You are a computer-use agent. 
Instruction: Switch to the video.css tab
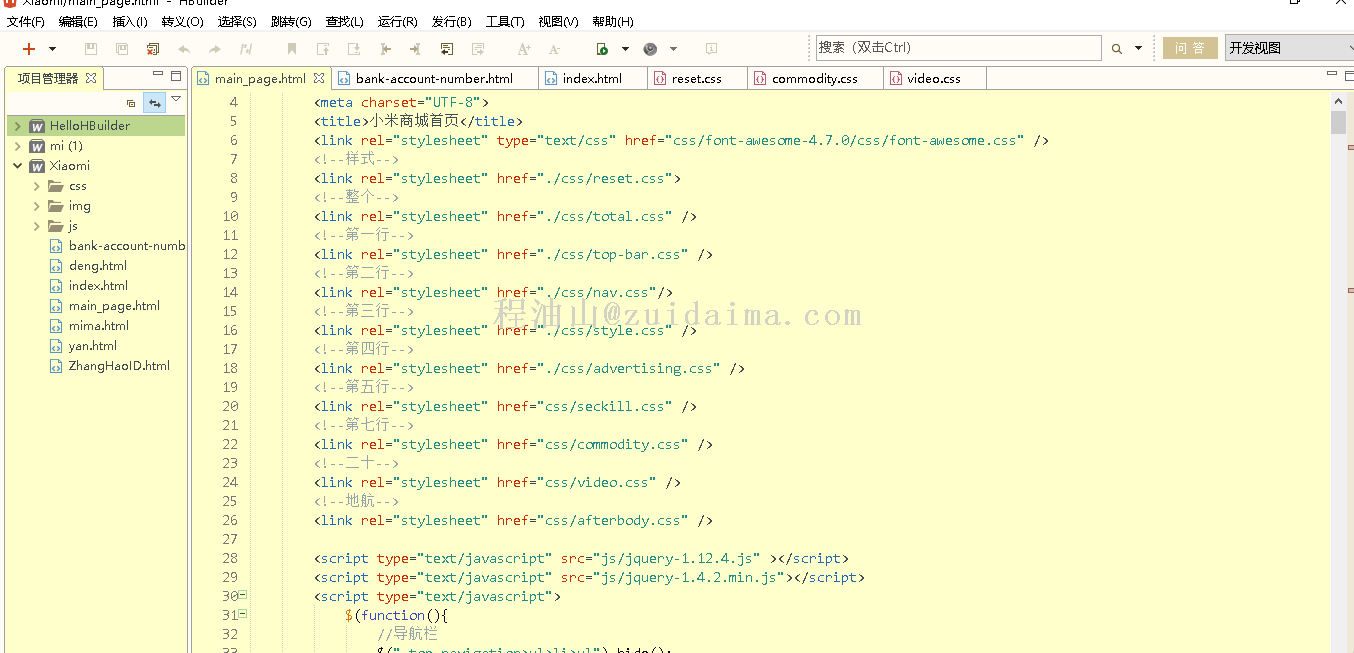pyautogui.click(x=934, y=78)
